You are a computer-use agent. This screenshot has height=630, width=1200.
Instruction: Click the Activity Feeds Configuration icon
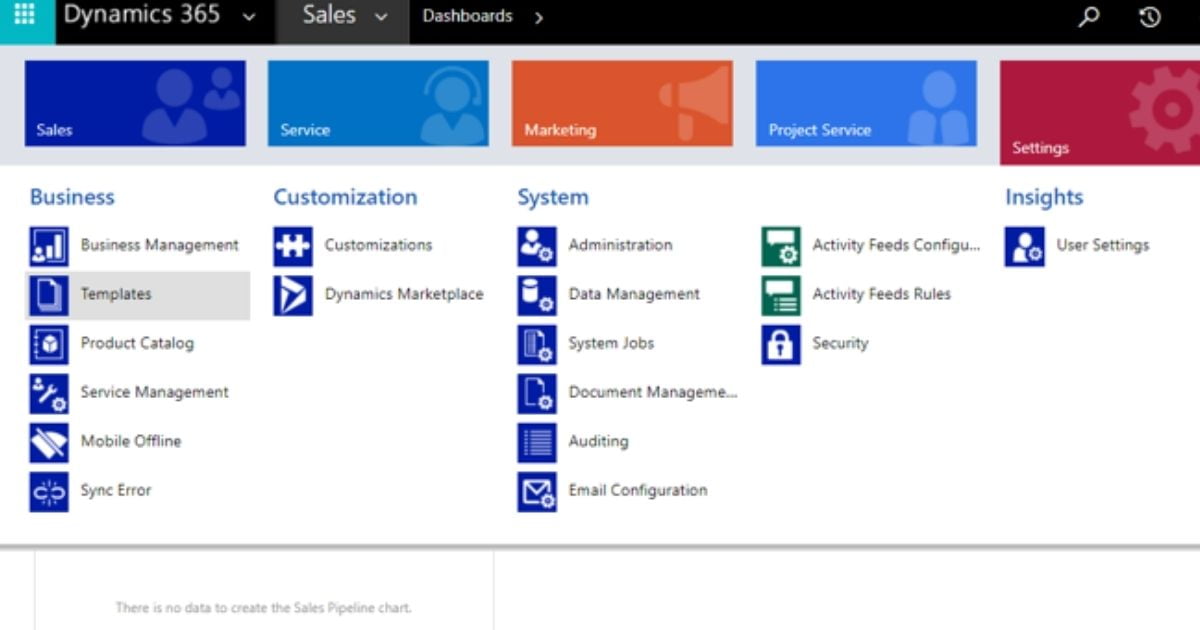781,246
